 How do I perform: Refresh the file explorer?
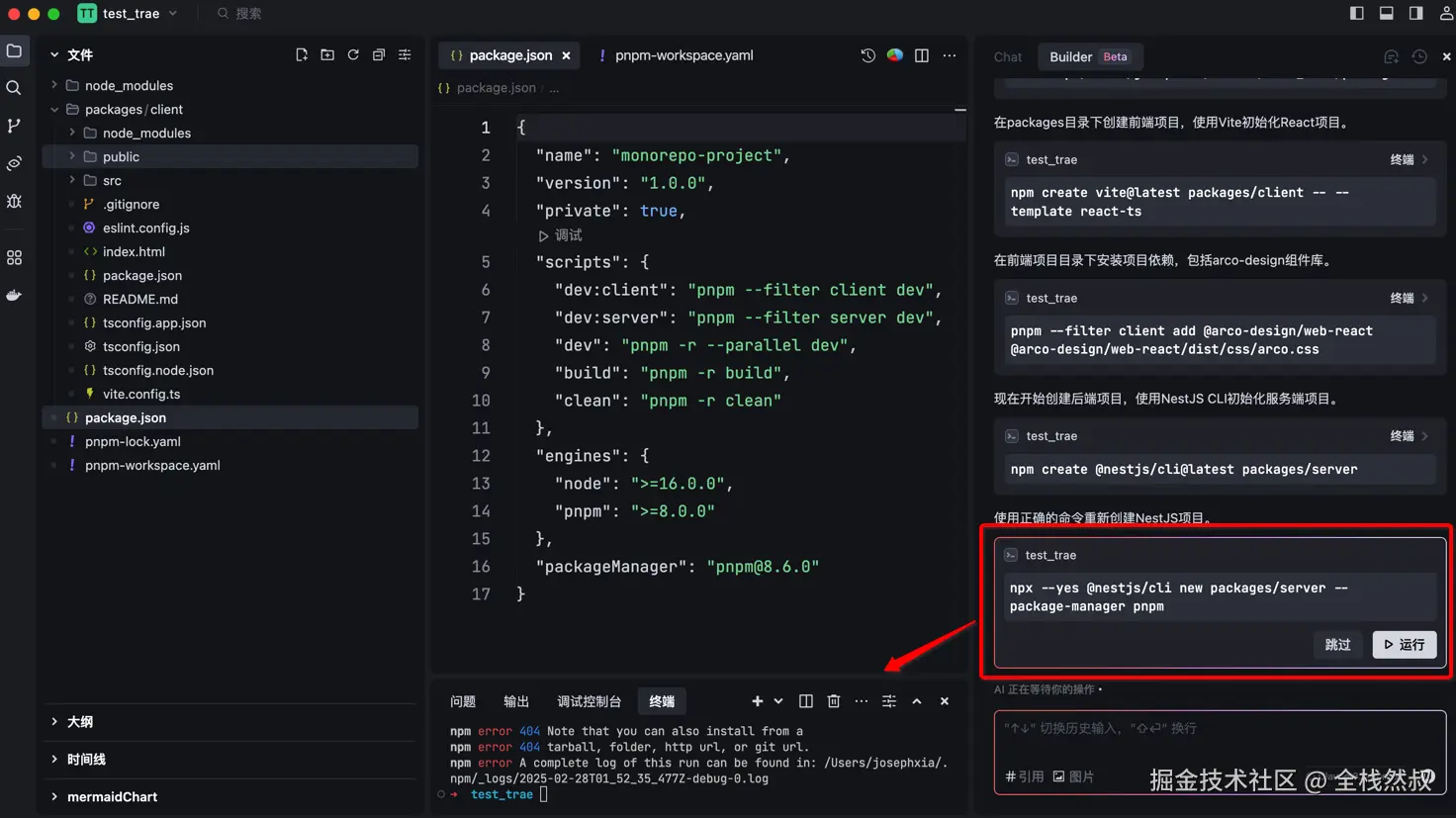point(353,55)
